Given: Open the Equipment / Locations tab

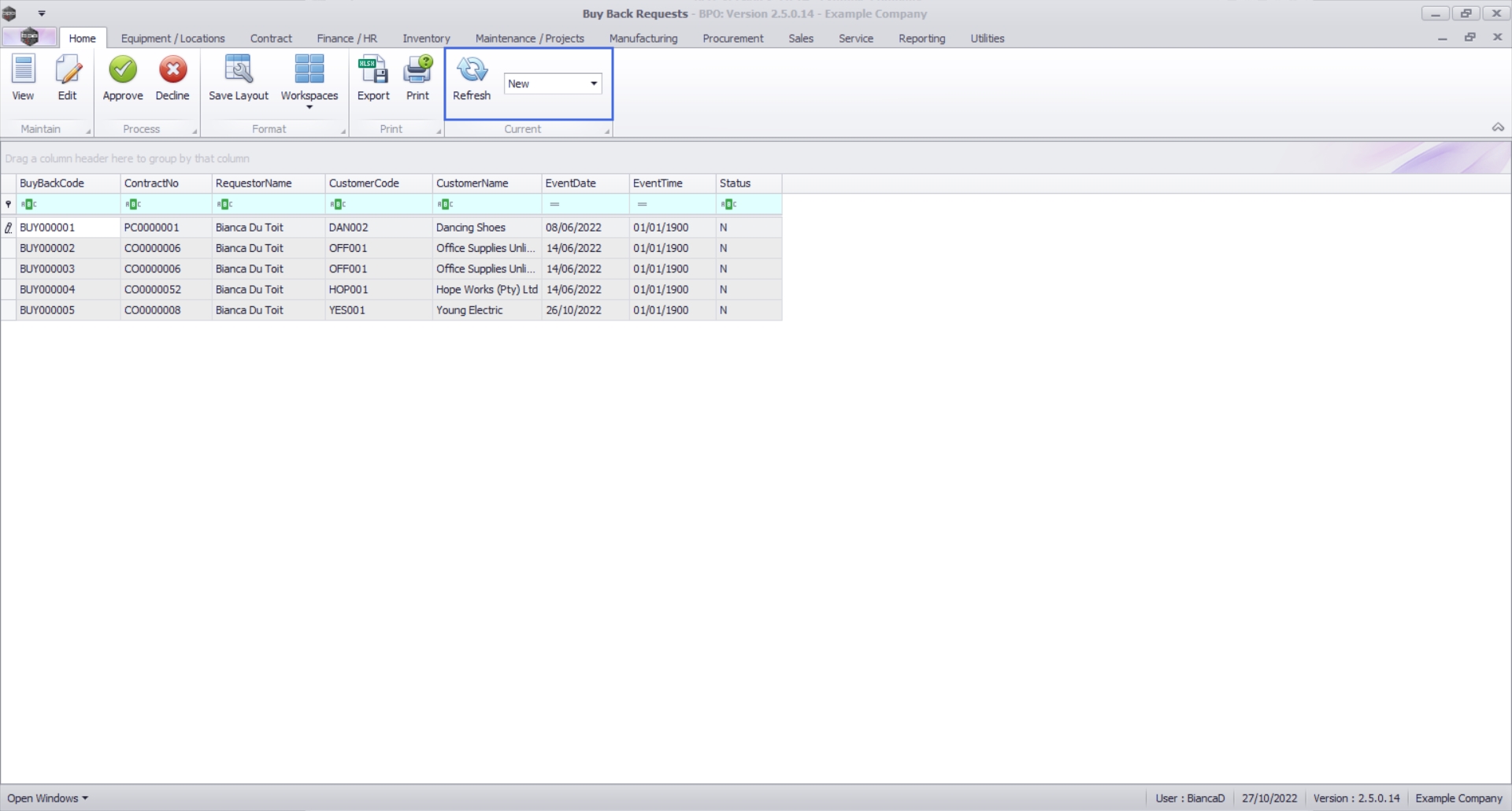Looking at the screenshot, I should 172,38.
